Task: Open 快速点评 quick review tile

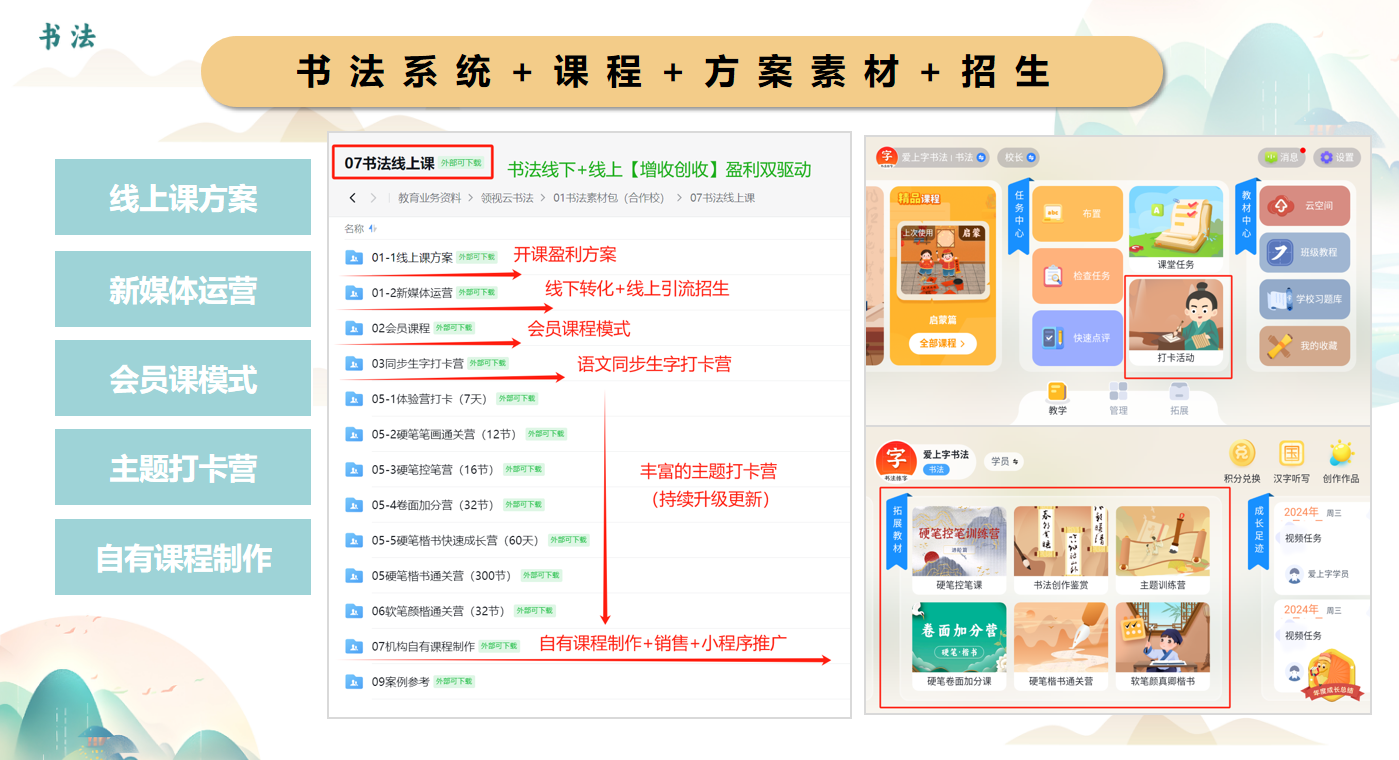Action: point(1077,338)
